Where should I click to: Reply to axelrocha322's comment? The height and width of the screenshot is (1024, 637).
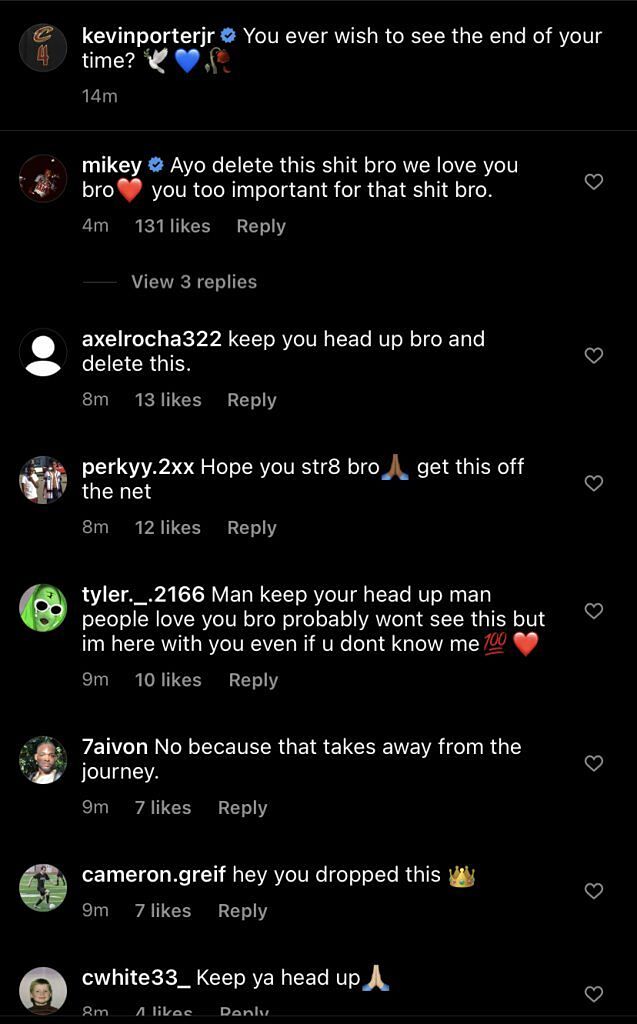(x=252, y=400)
